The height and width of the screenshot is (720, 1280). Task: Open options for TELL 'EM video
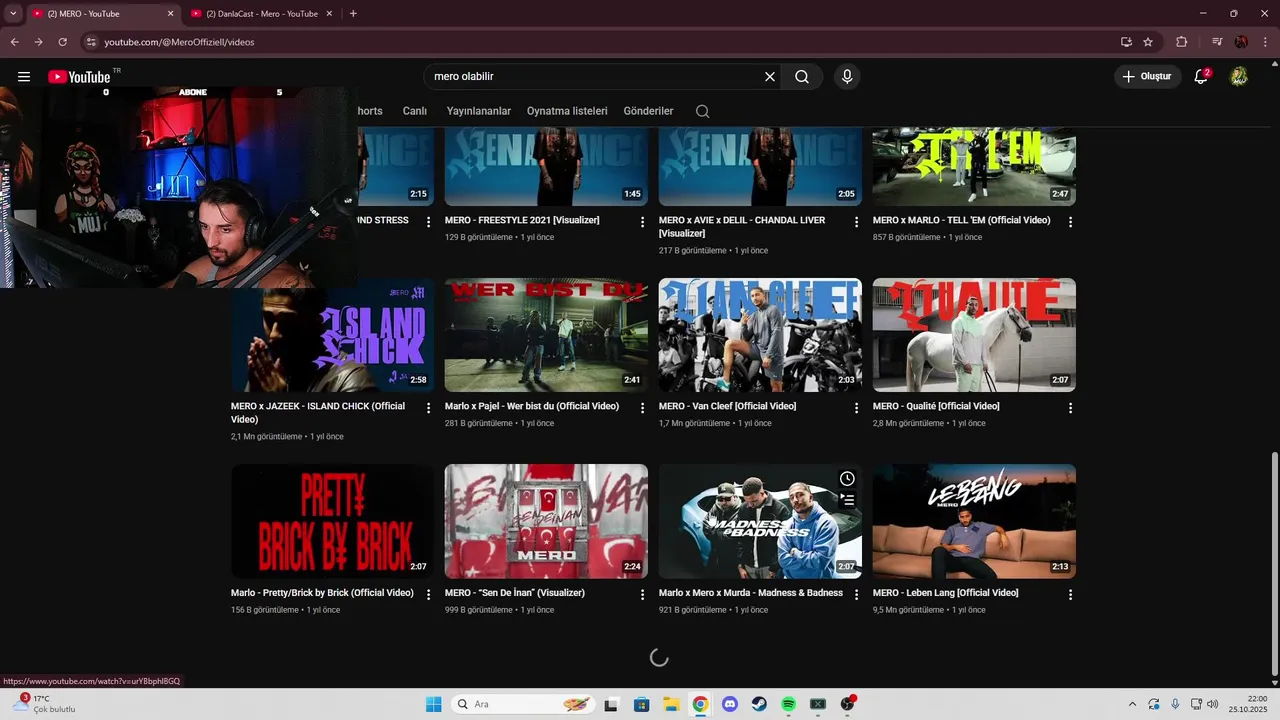(x=1071, y=222)
